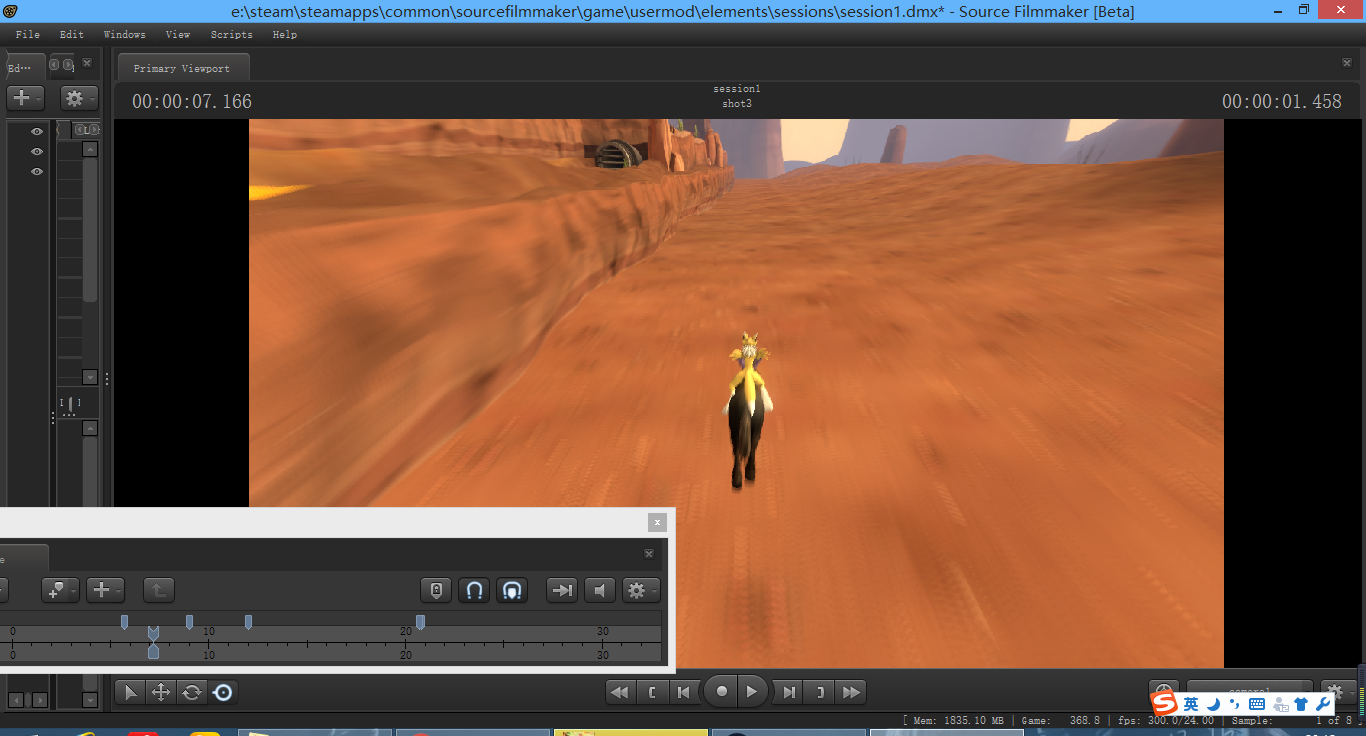1366x736 pixels.
Task: Click the shot3 label above the viewport
Action: (x=737, y=104)
